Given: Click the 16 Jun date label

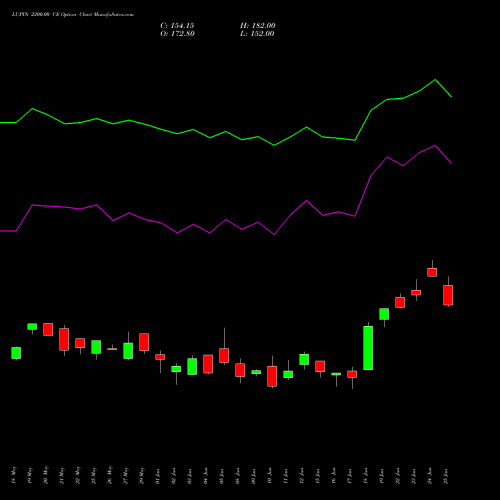Looking at the screenshot, I should coord(334,476).
